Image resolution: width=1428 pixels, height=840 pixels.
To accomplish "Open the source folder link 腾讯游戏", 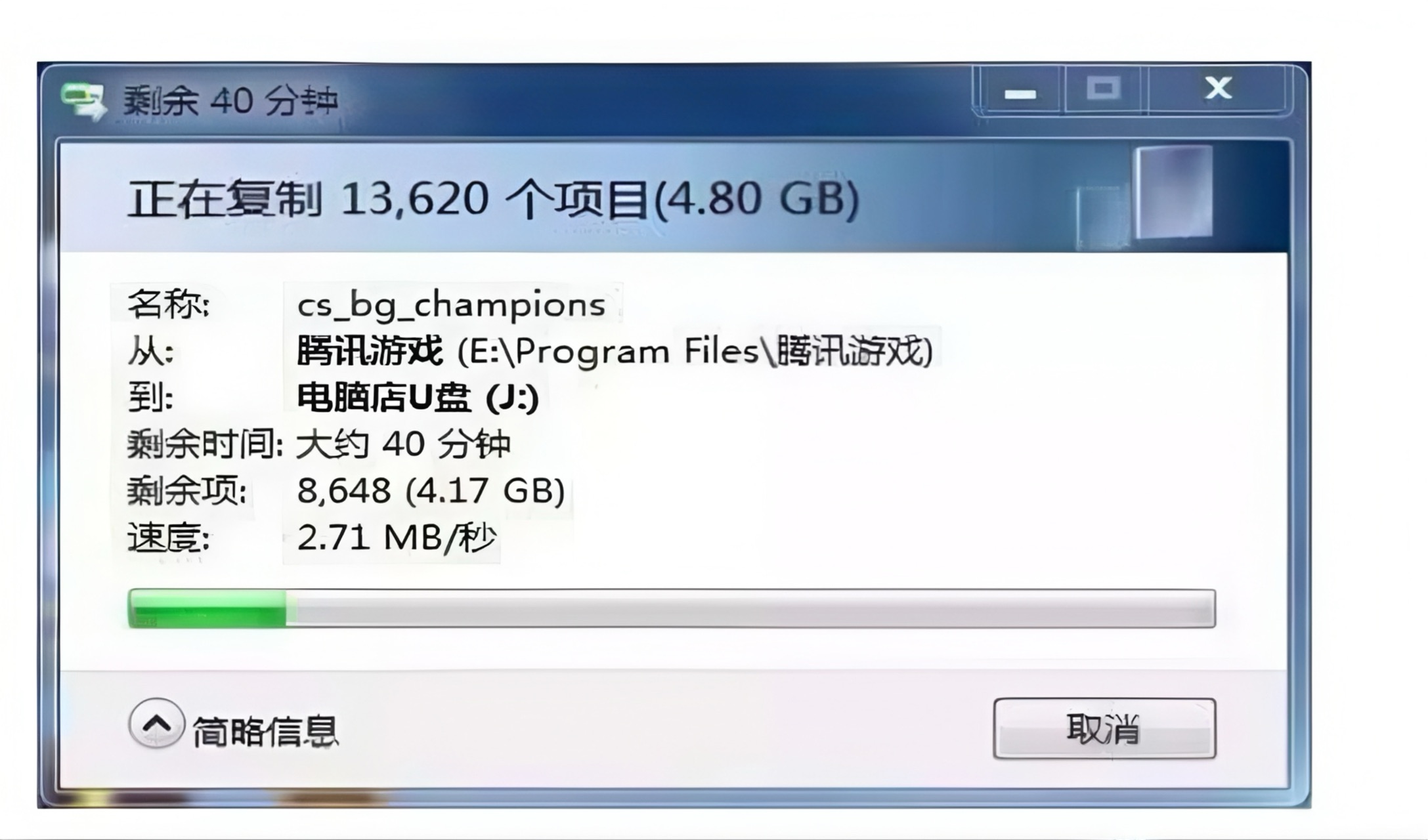I will 370,350.
